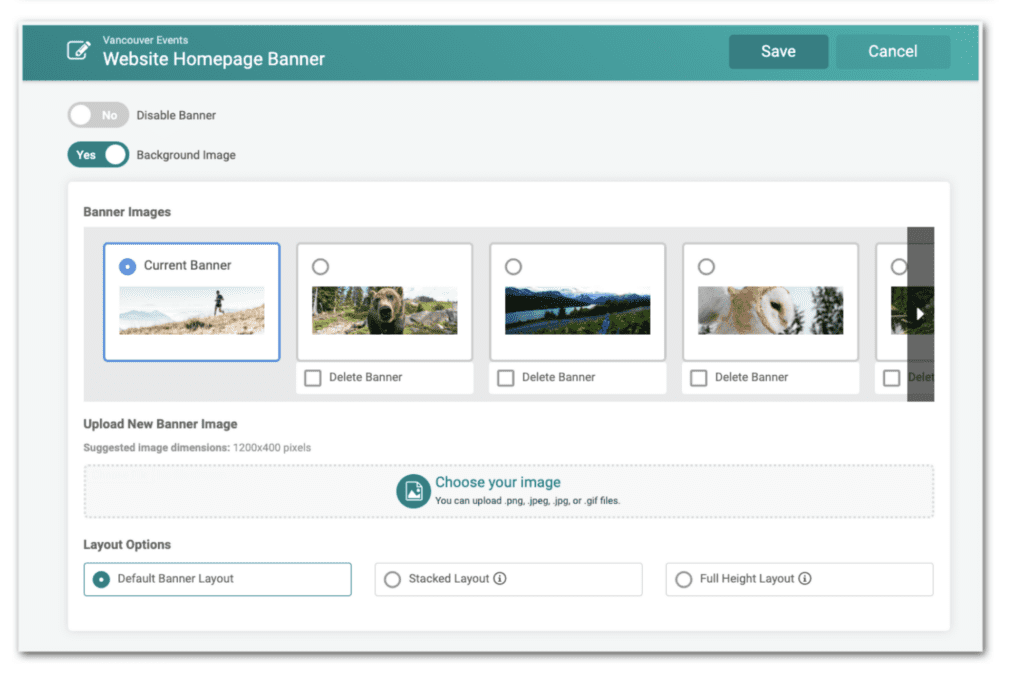The width and height of the screenshot is (1024, 685).
Task: Select the Current Banner radio button
Action: pyautogui.click(x=127, y=266)
